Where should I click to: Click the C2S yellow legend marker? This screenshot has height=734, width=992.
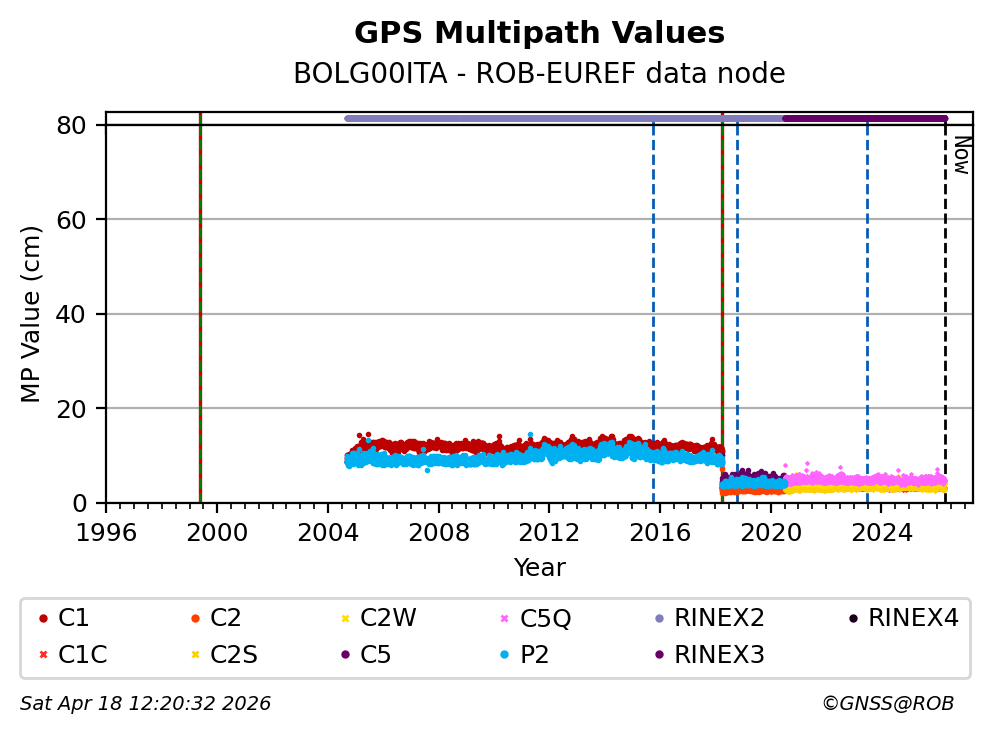click(x=194, y=655)
